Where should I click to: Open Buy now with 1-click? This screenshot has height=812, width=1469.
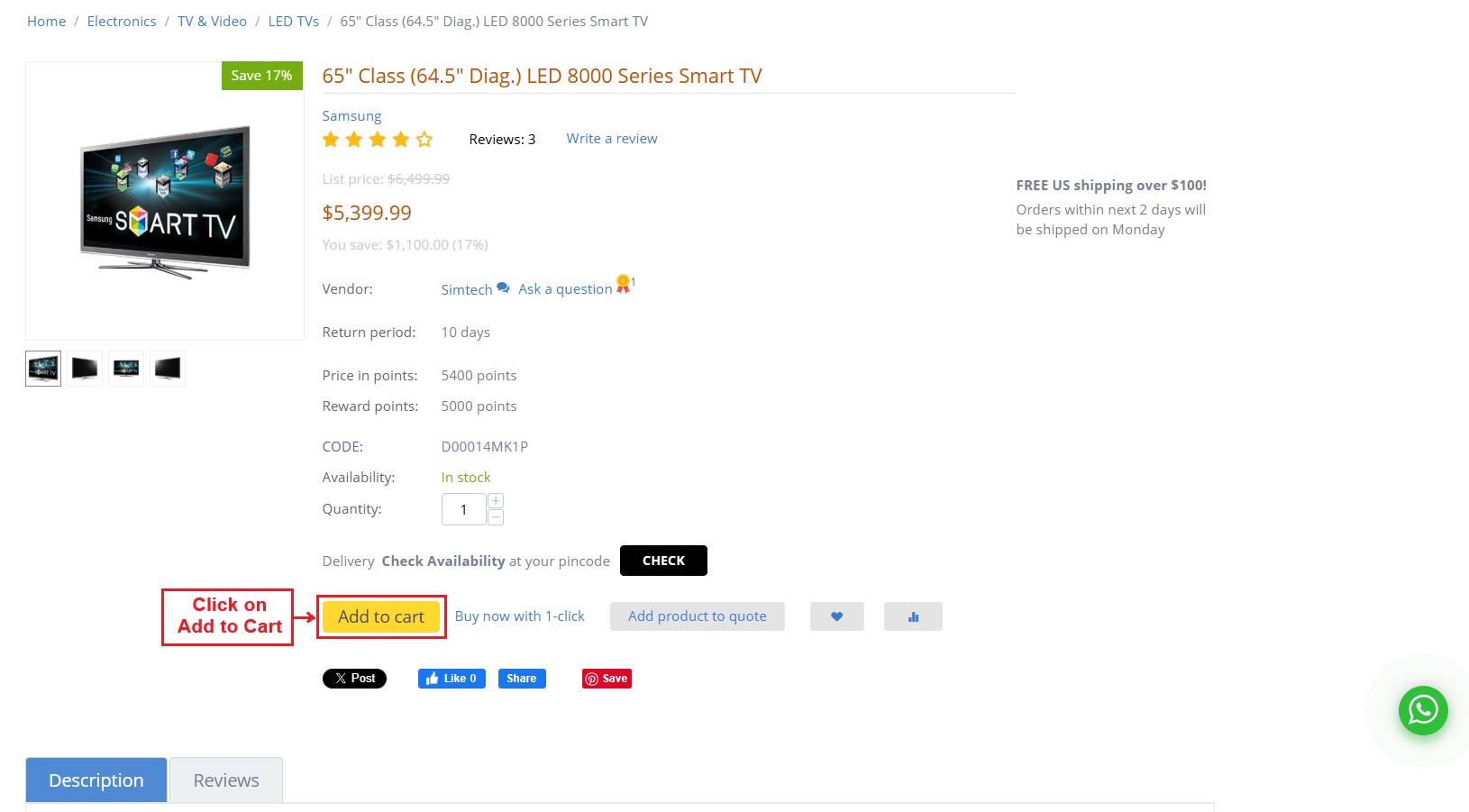click(x=520, y=616)
